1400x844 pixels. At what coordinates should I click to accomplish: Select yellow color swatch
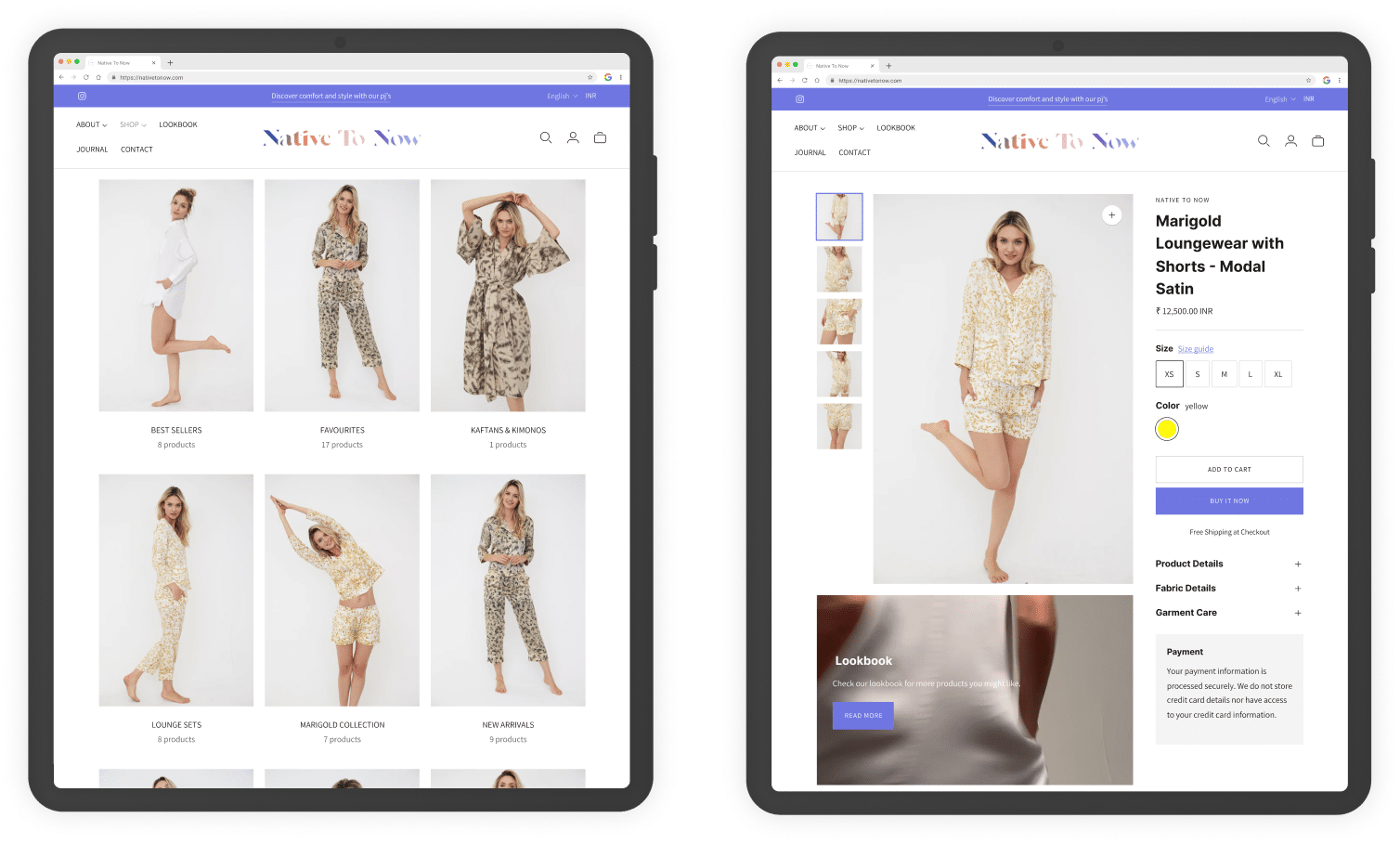pyautogui.click(x=1167, y=429)
